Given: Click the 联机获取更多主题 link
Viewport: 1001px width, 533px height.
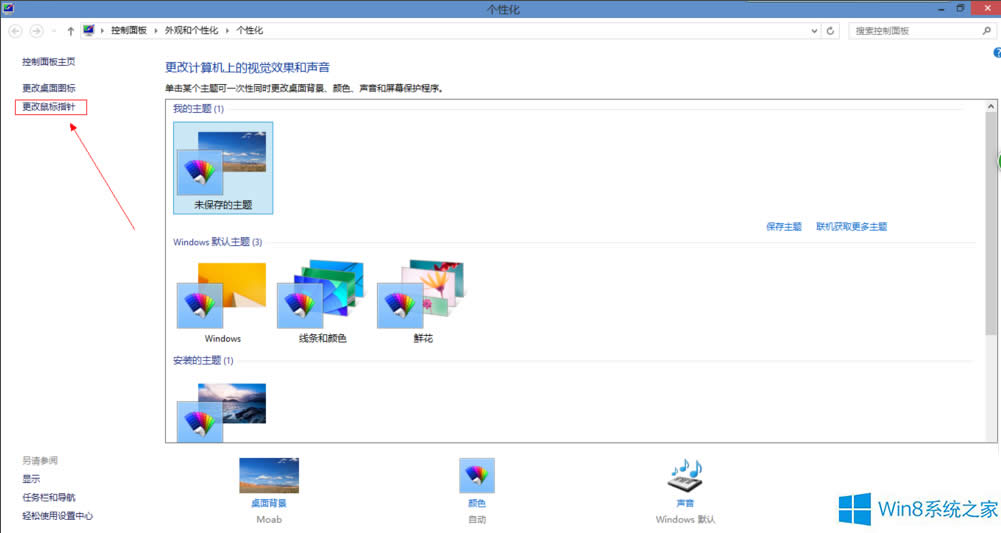Looking at the screenshot, I should (851, 227).
